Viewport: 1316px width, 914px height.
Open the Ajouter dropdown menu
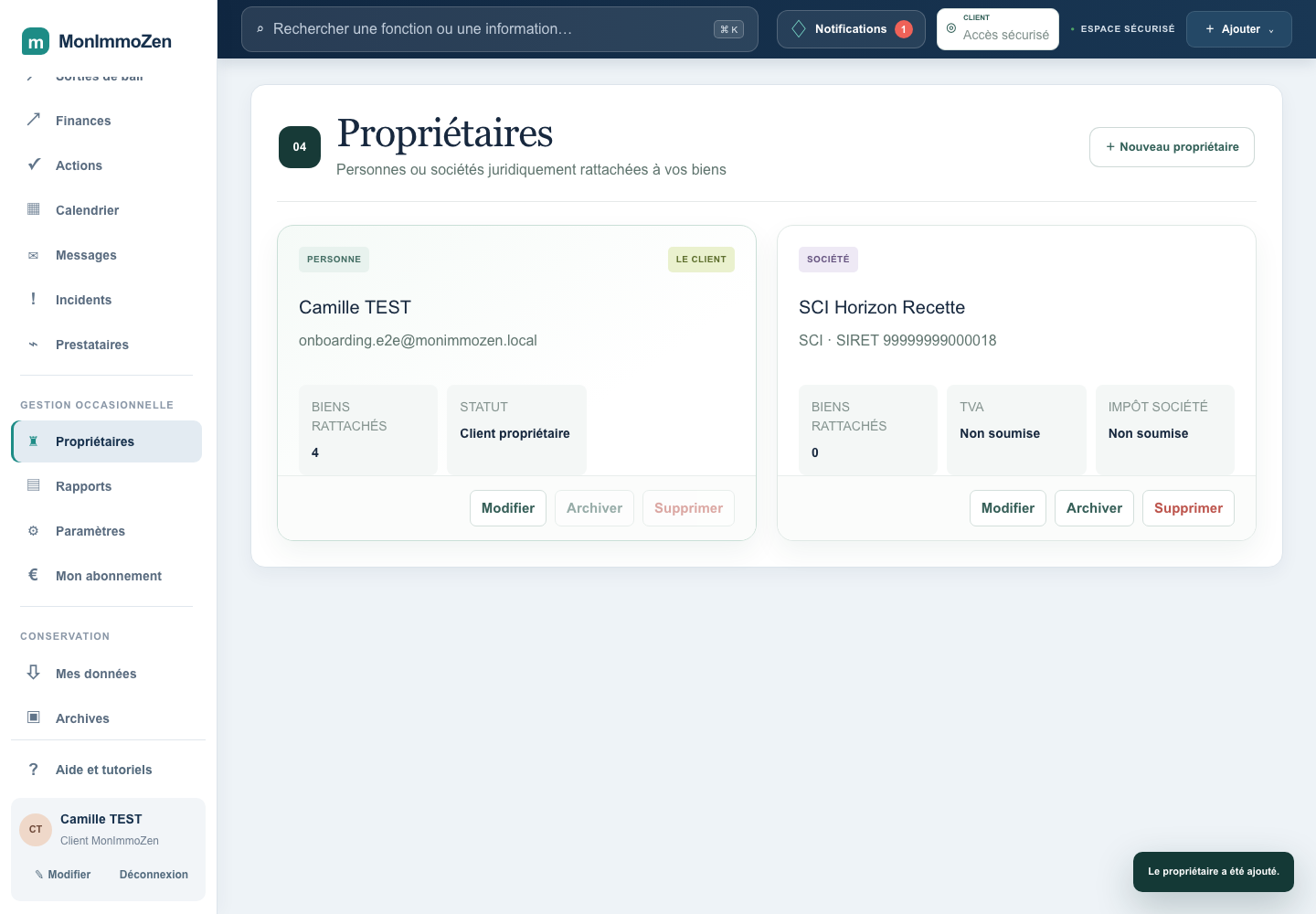pos(1239,29)
